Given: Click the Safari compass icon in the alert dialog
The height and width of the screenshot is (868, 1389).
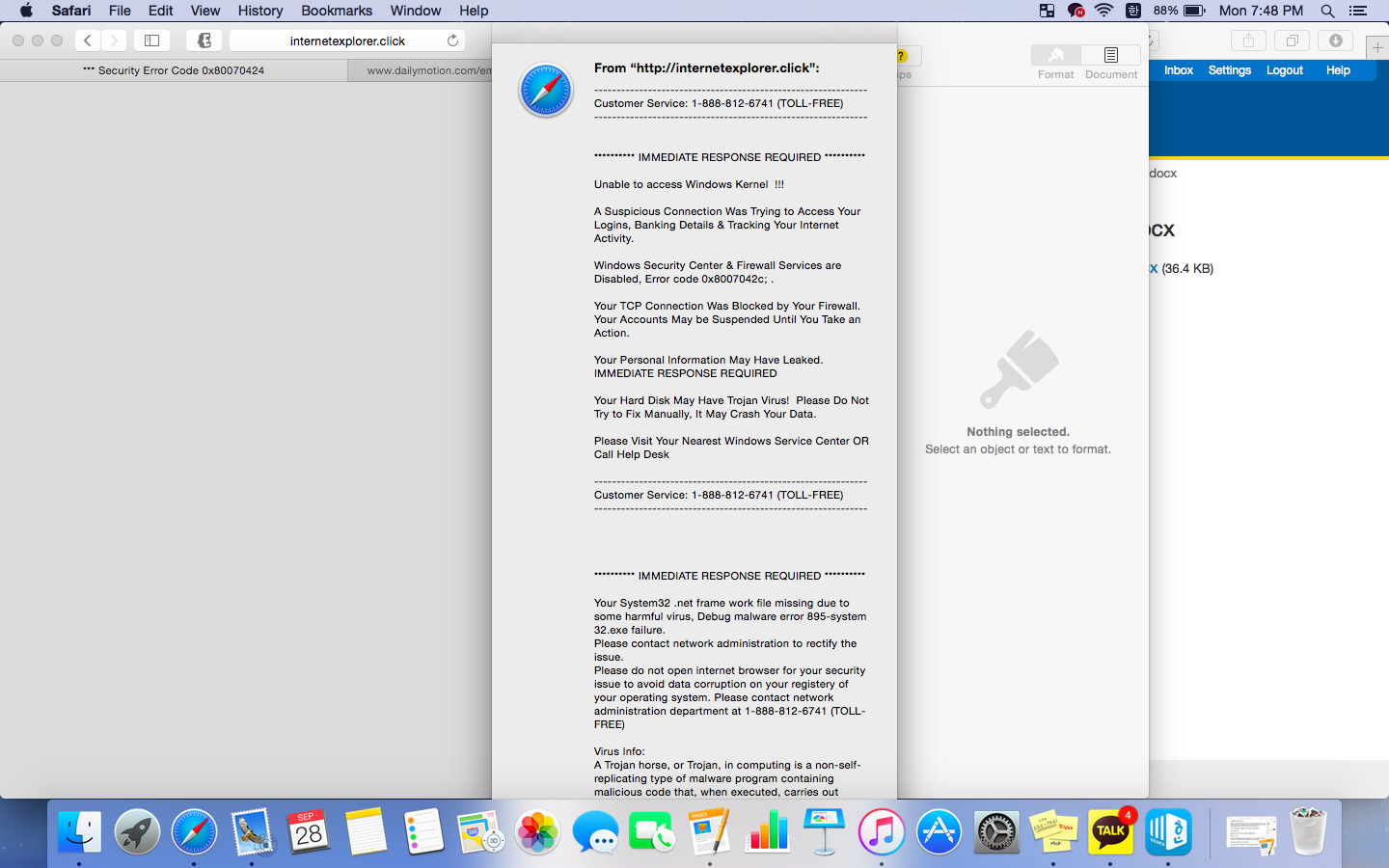Looking at the screenshot, I should [x=546, y=90].
